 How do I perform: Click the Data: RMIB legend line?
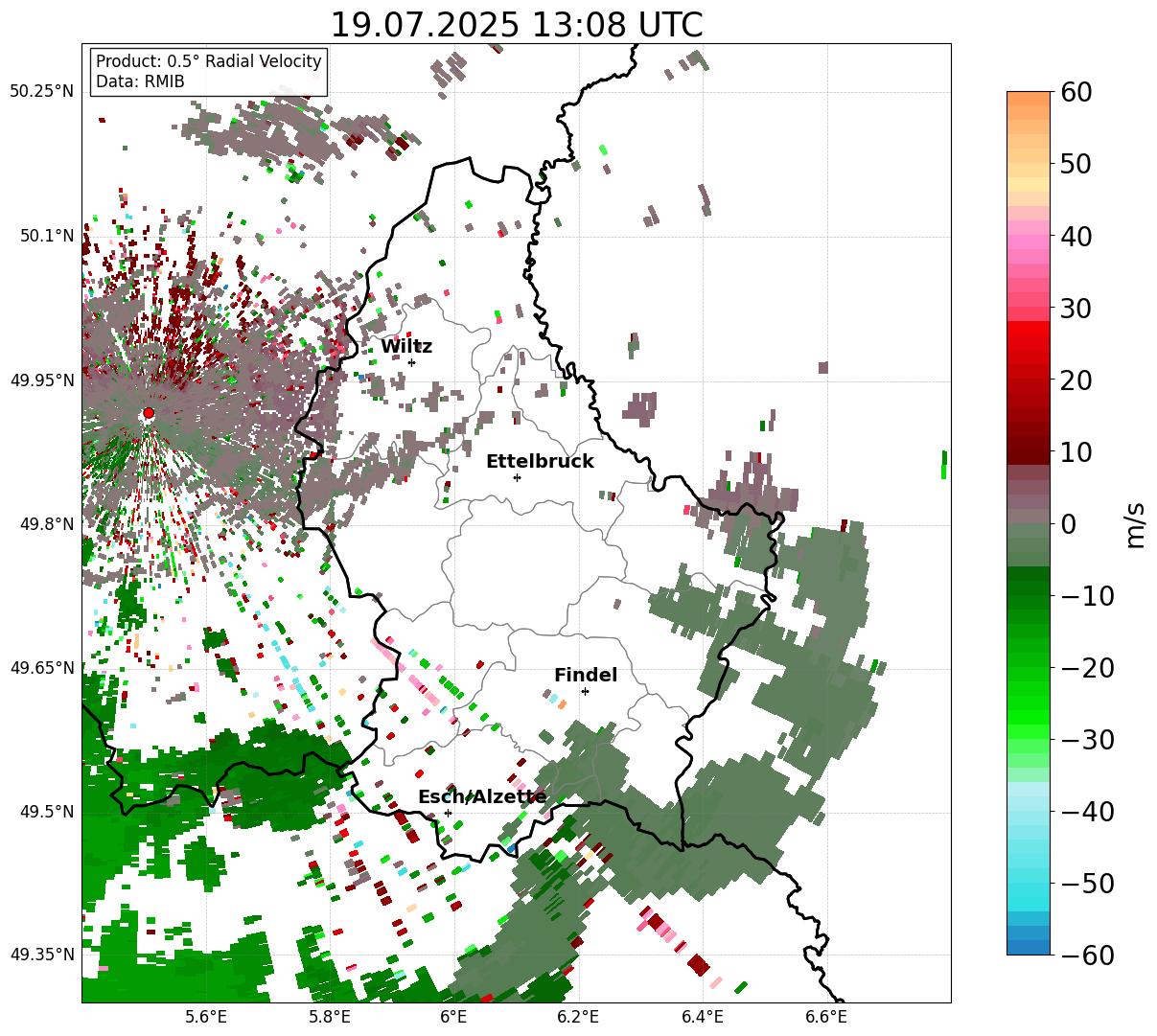coord(140,81)
